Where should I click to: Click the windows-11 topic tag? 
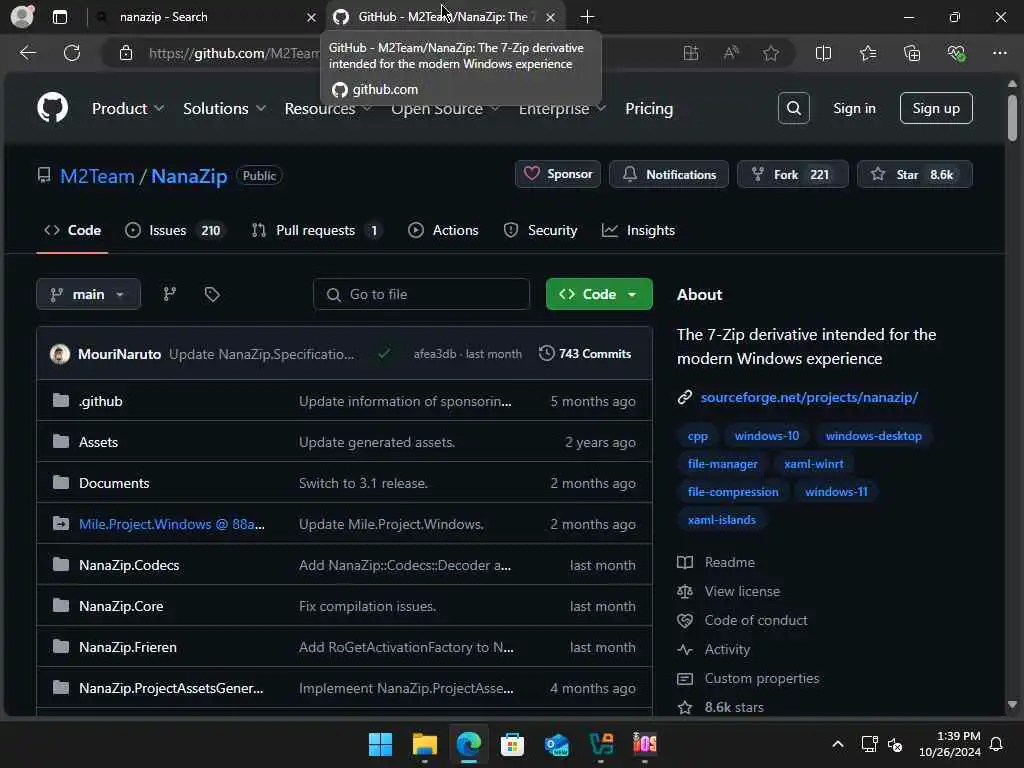[836, 492]
